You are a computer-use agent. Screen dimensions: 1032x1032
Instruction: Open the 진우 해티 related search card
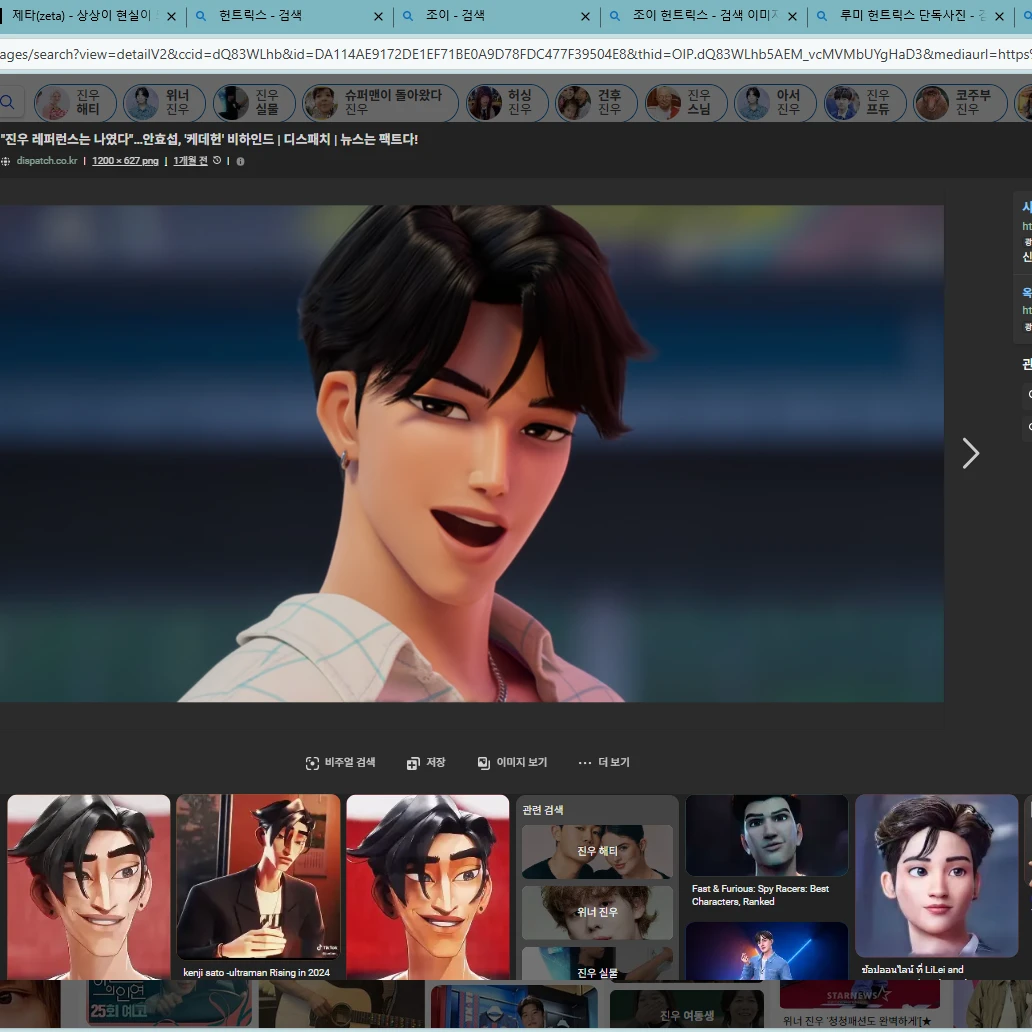pos(597,851)
